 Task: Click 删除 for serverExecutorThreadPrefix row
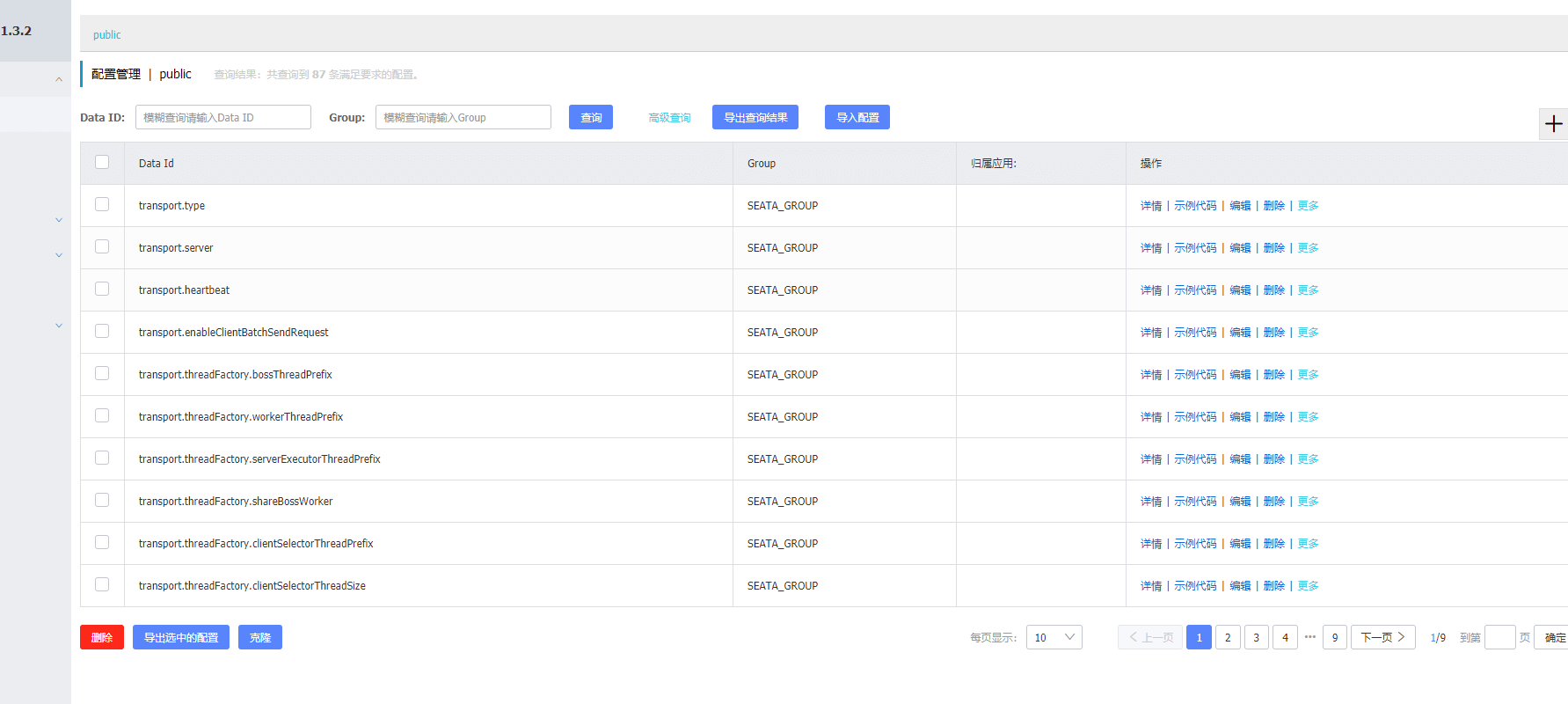(x=1274, y=459)
